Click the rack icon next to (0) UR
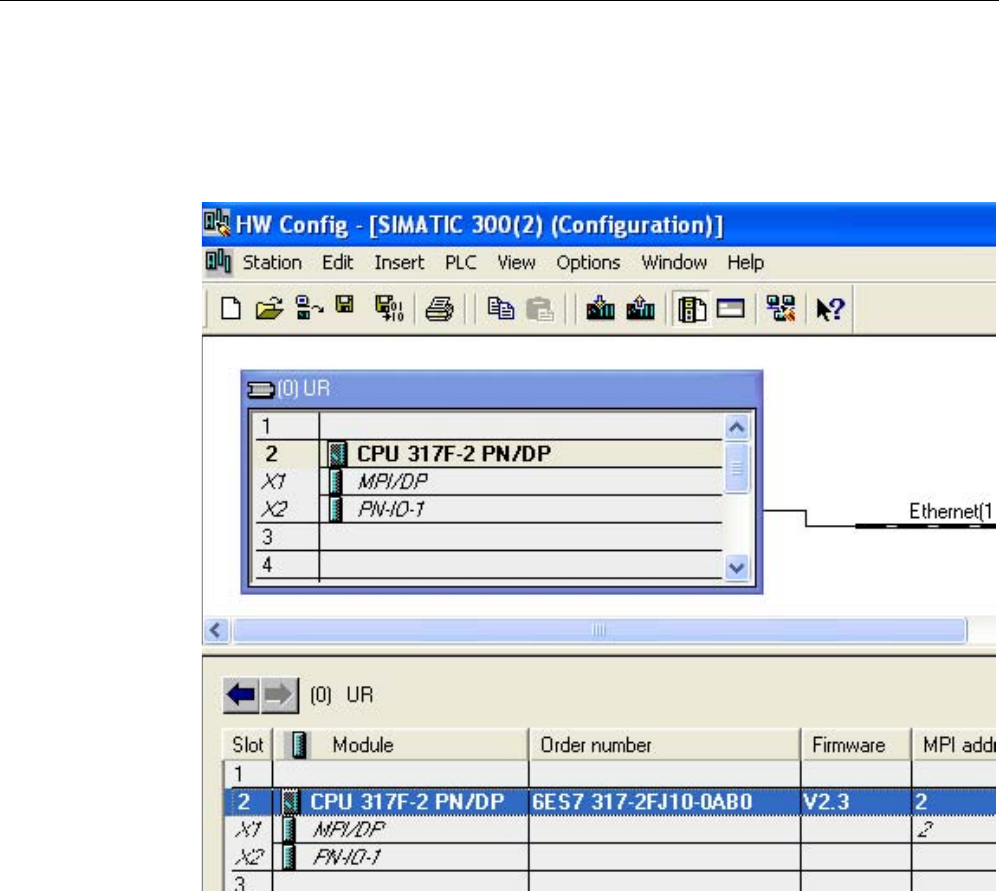 (261, 389)
